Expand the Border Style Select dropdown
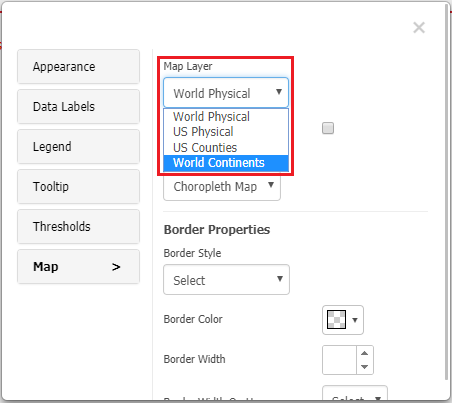Viewport: 452px width, 403px height. (226, 280)
